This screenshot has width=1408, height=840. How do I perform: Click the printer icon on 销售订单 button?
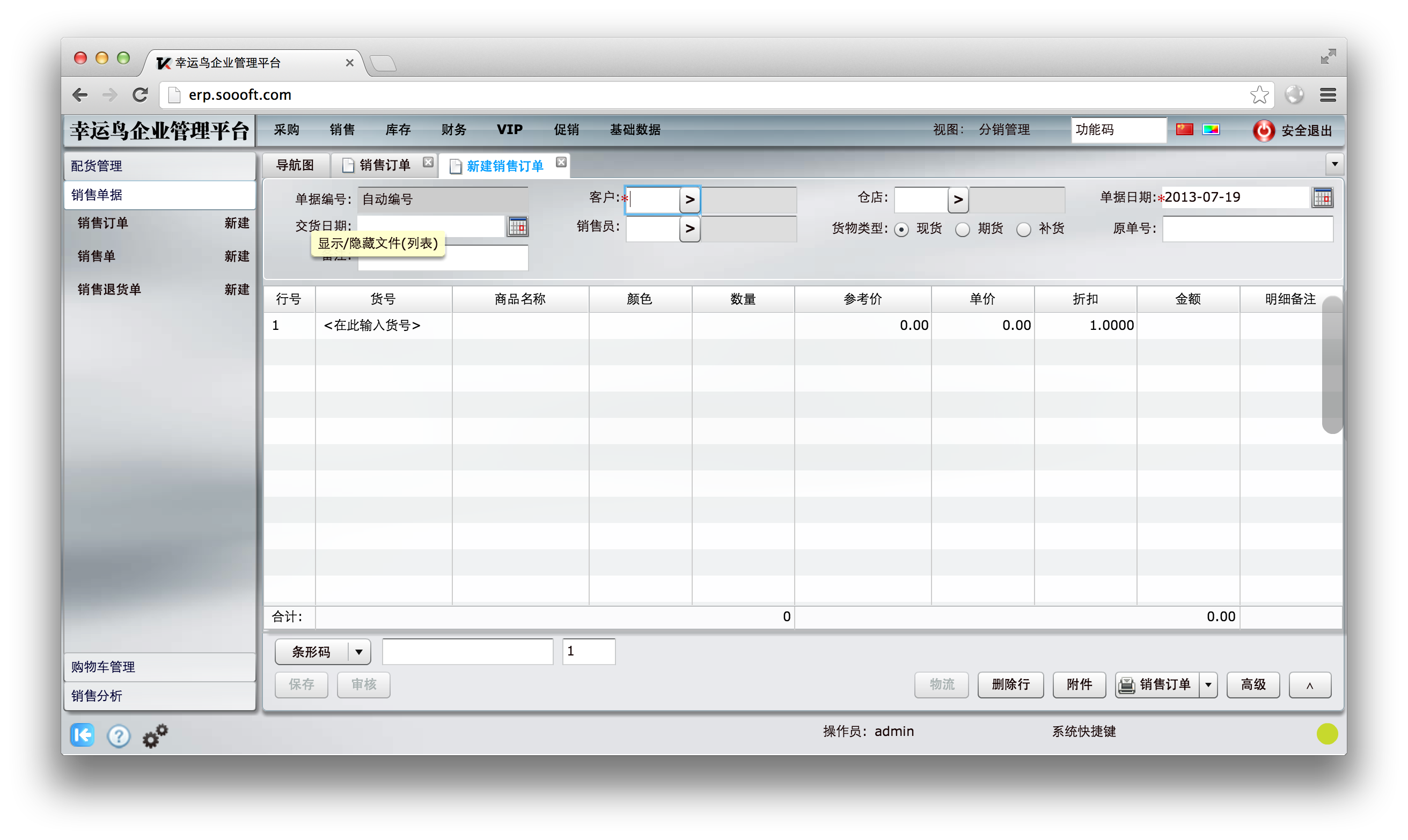(1127, 685)
